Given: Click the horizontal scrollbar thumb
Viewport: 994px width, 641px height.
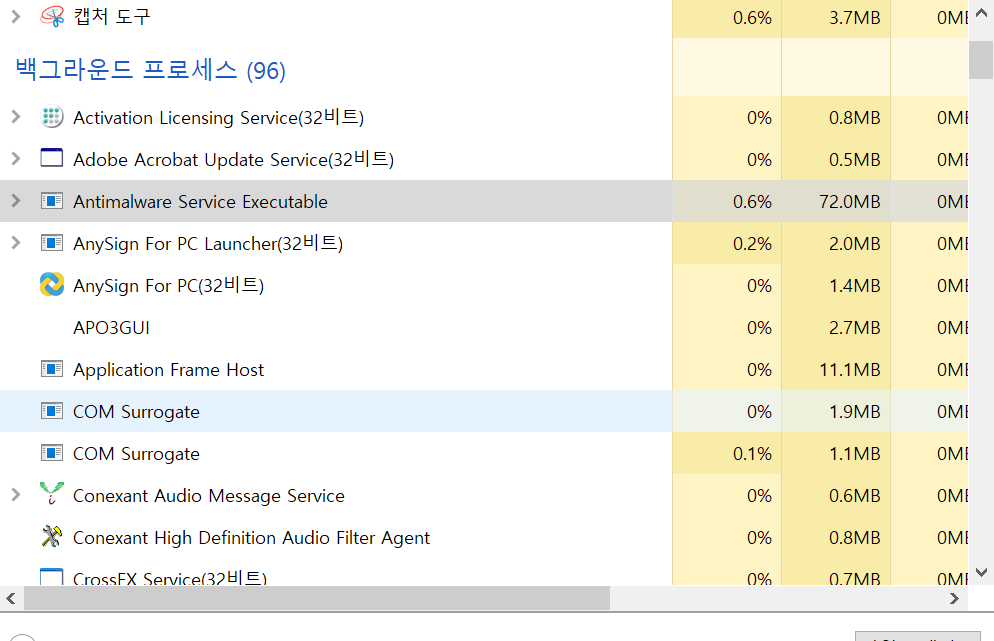Looking at the screenshot, I should (x=317, y=598).
